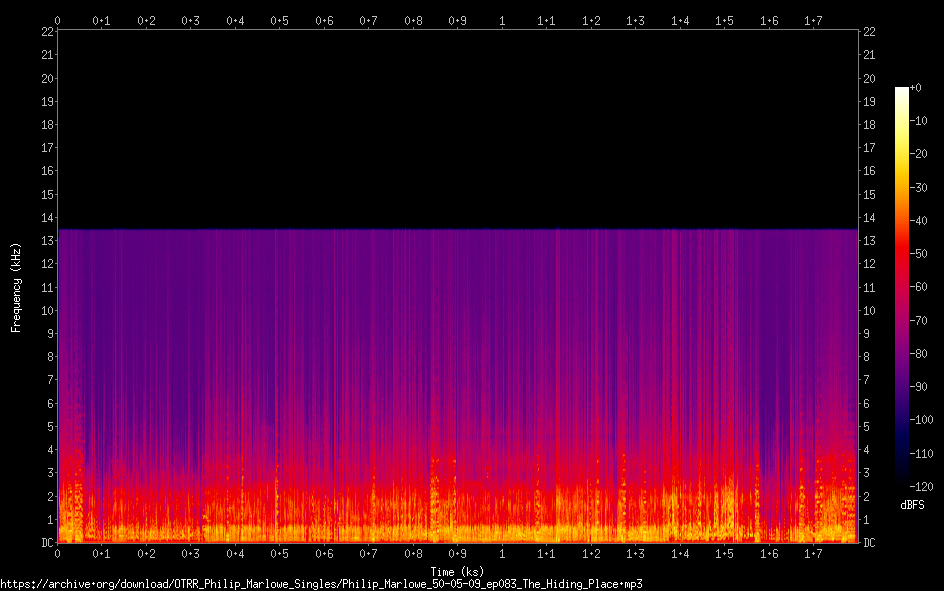Viewport: 944px width, 591px height.
Task: Click the DC label on left frequency axis
Action: [47, 543]
